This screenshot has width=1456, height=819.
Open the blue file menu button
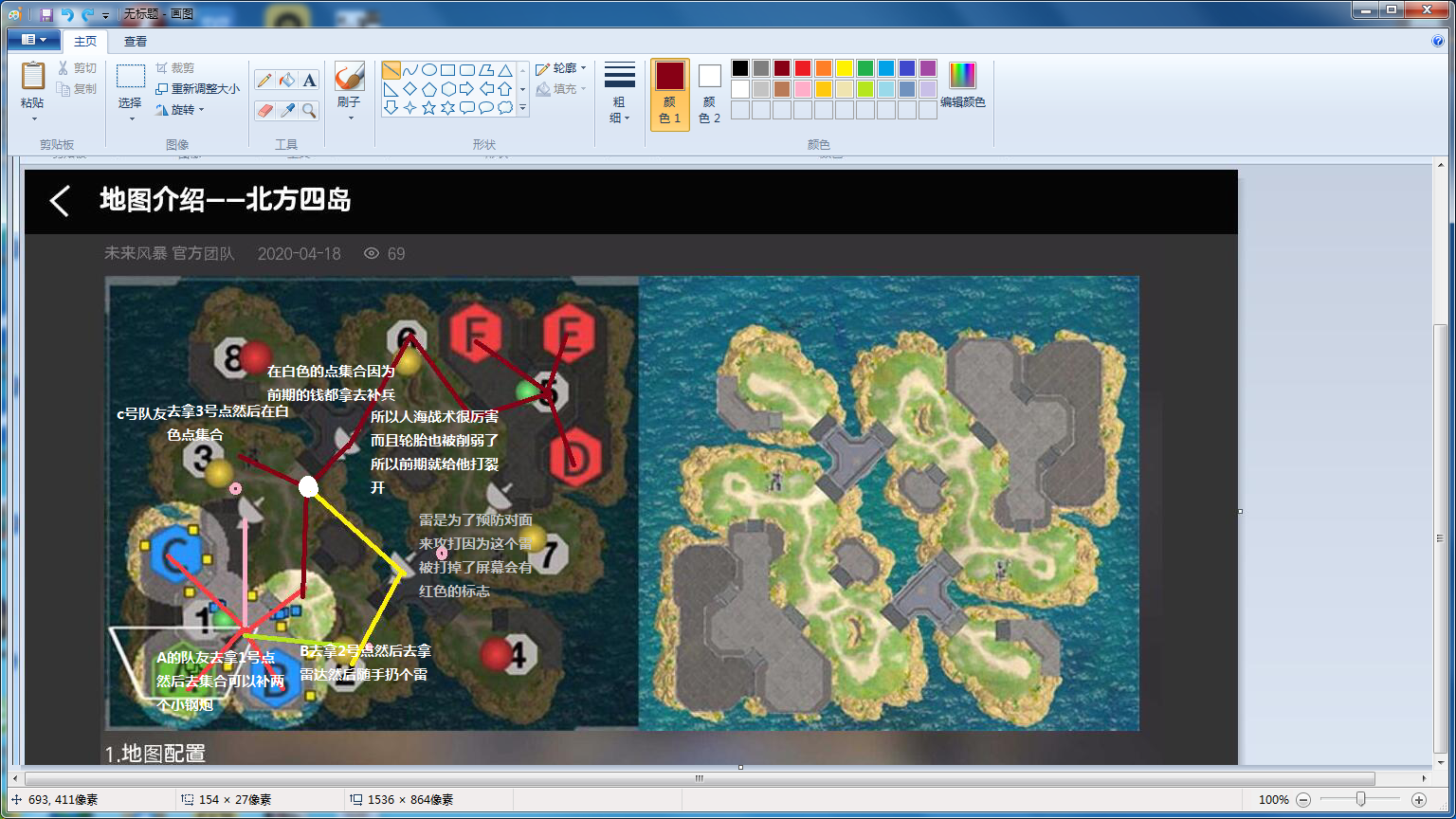tap(34, 40)
